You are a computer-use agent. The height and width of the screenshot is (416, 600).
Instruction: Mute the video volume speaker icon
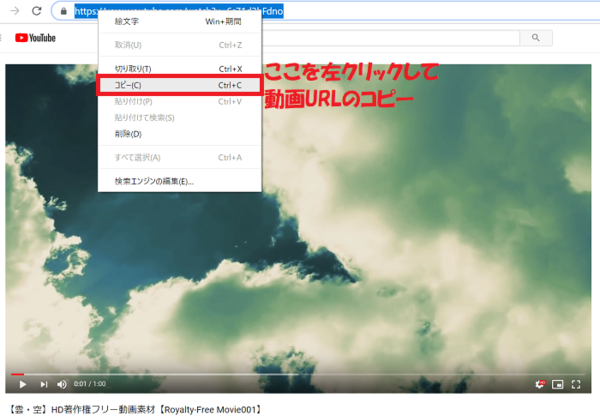point(62,384)
